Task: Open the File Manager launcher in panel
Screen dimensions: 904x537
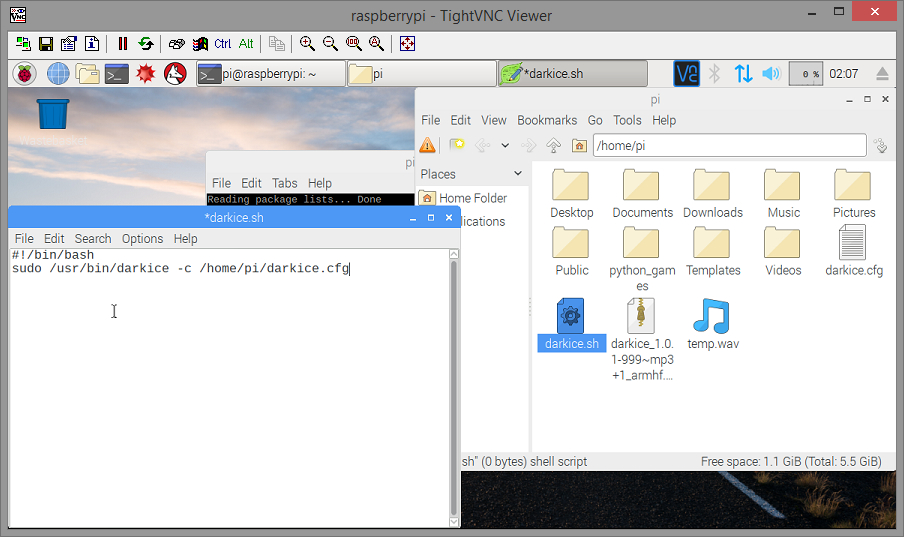Action: (88, 74)
